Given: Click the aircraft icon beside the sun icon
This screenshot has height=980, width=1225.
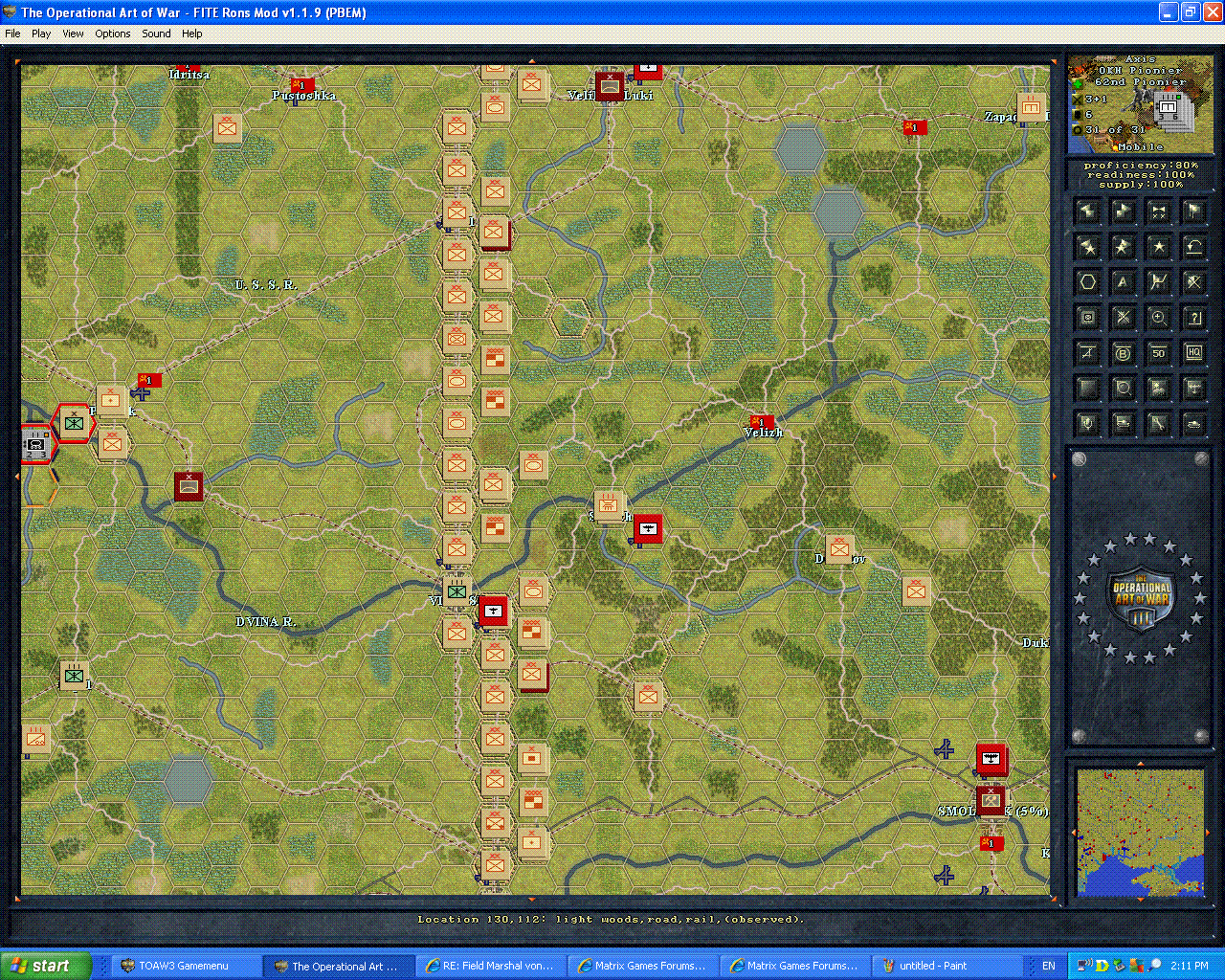Looking at the screenshot, I should click(x=1194, y=389).
